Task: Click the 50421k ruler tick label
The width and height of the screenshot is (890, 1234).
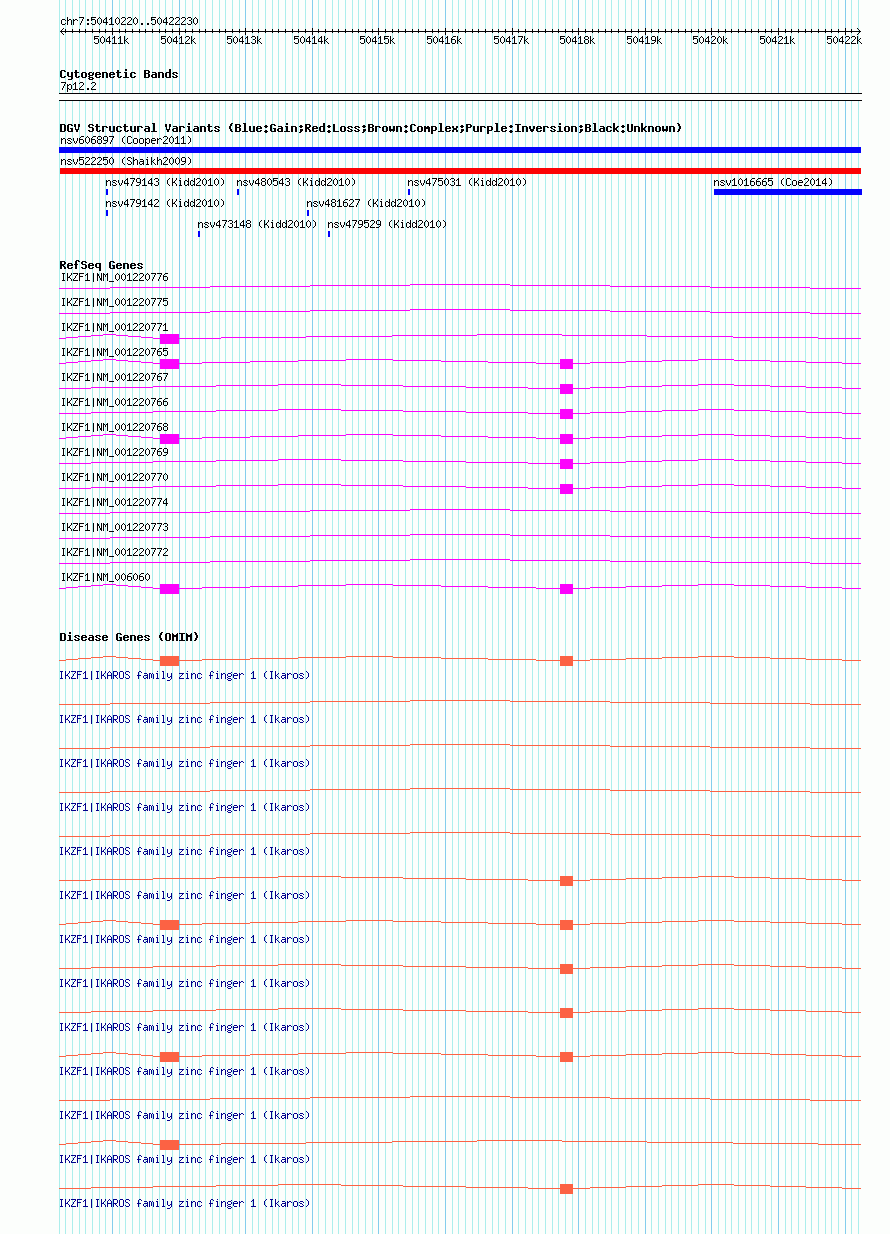Action: pyautogui.click(x=776, y=41)
